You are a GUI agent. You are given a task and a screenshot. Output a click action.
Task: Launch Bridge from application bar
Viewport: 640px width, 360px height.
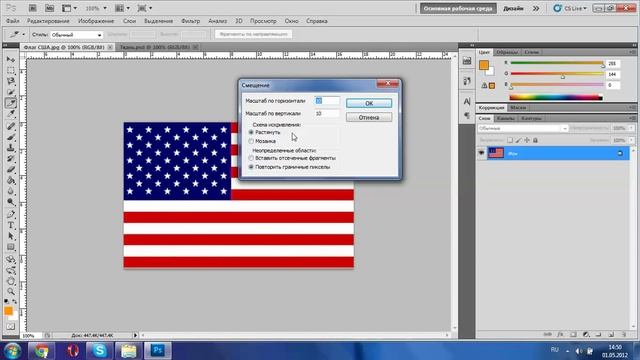coord(33,8)
